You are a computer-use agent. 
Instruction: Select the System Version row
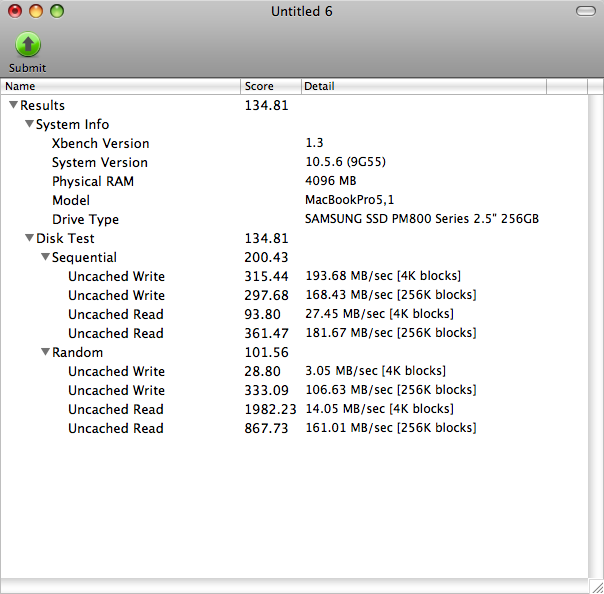click(294, 162)
